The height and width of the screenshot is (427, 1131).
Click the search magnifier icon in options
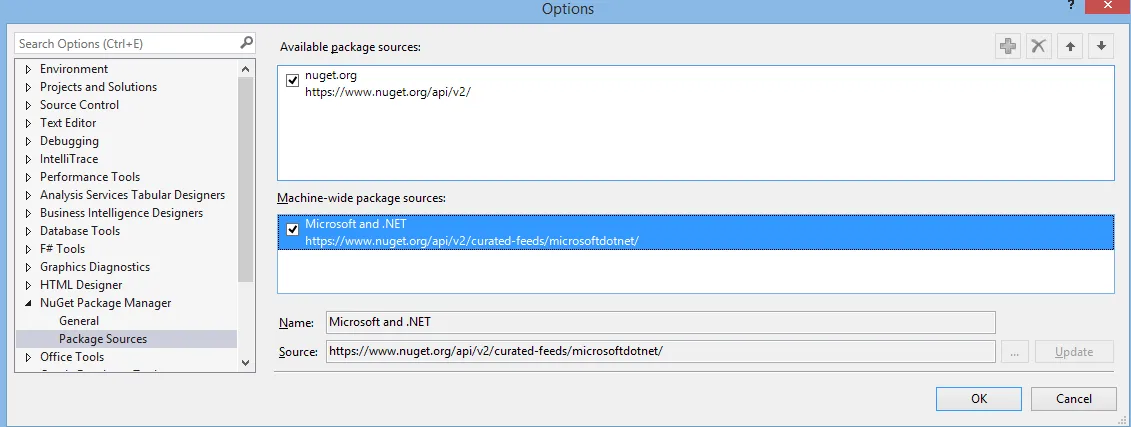[x=247, y=43]
